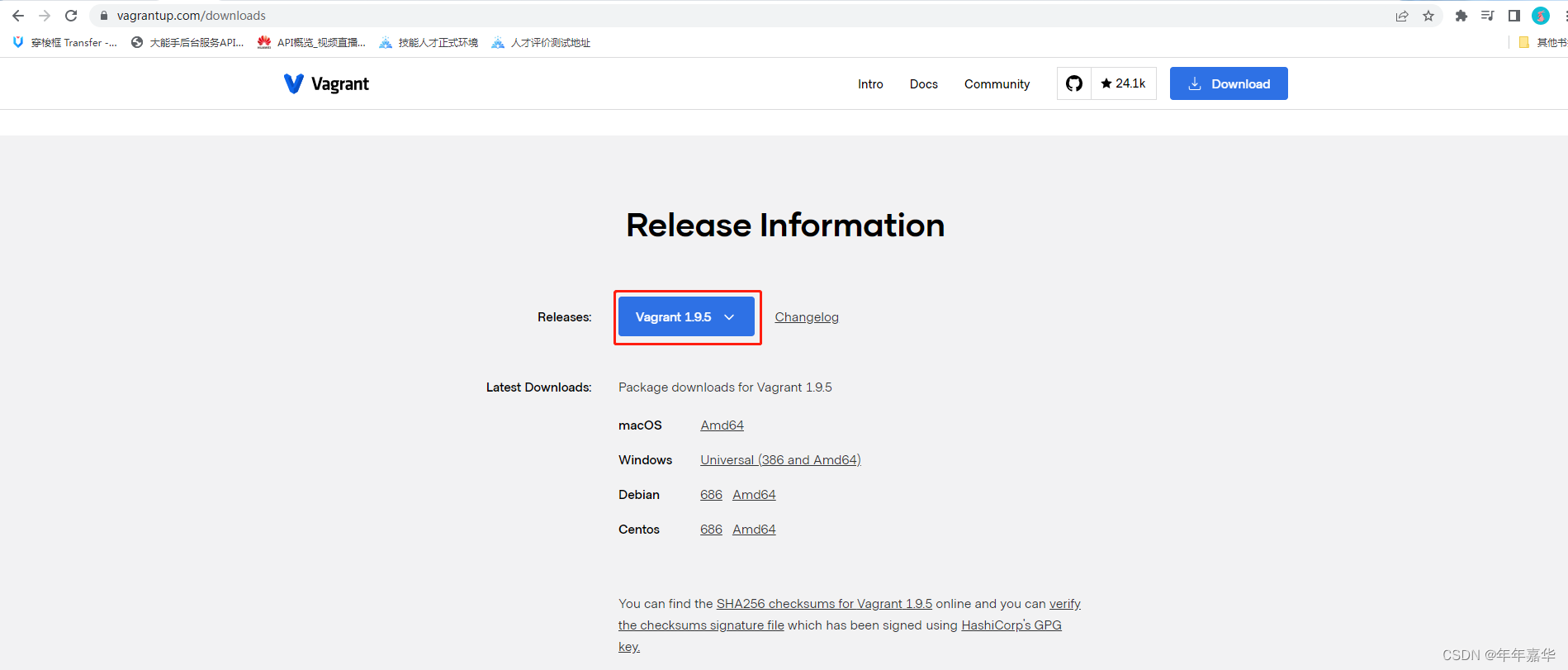Click the blue Download button
1568x670 pixels.
[1229, 83]
